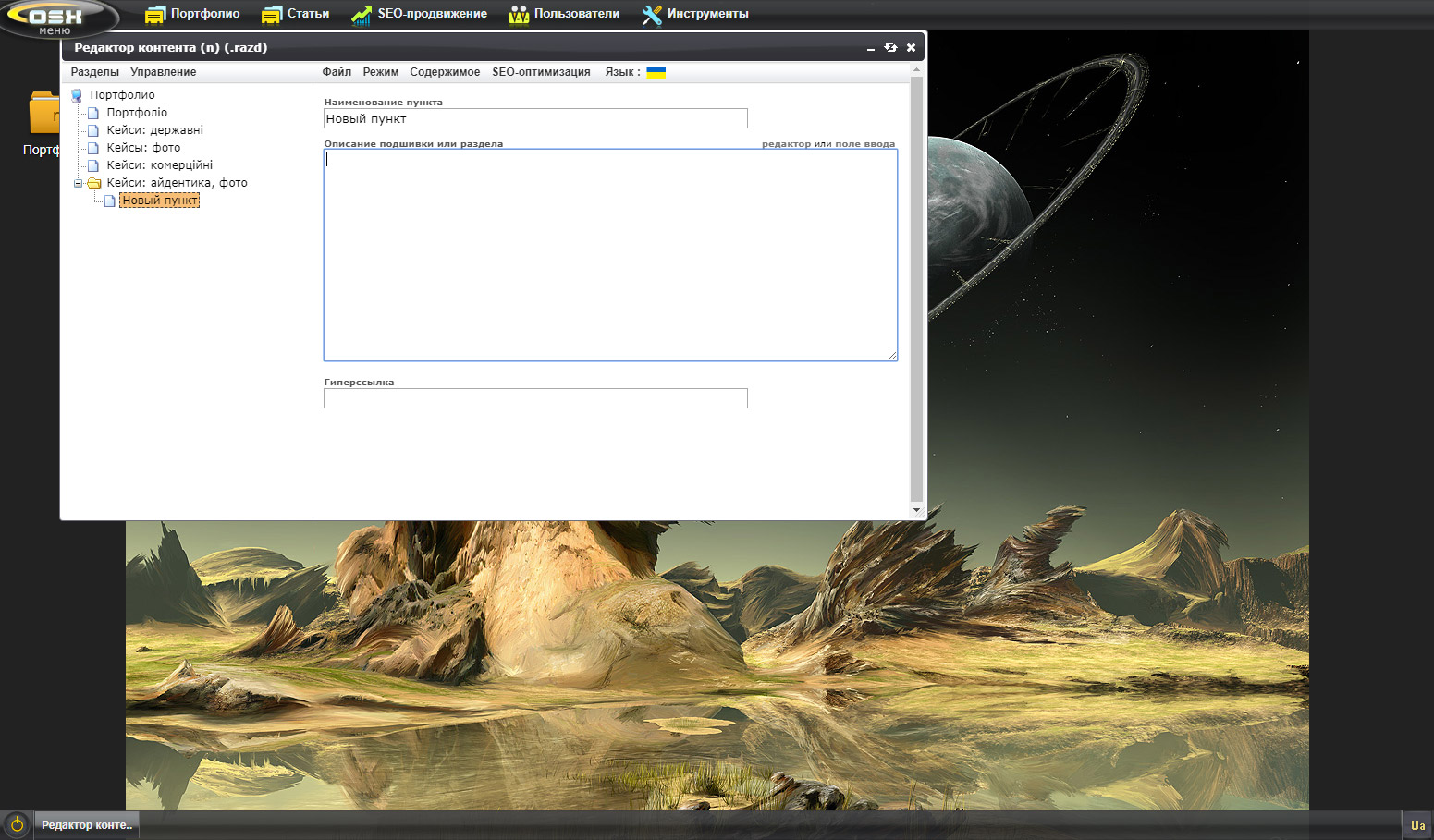
Task: Focus the Наименование пункта input field
Action: 535,118
